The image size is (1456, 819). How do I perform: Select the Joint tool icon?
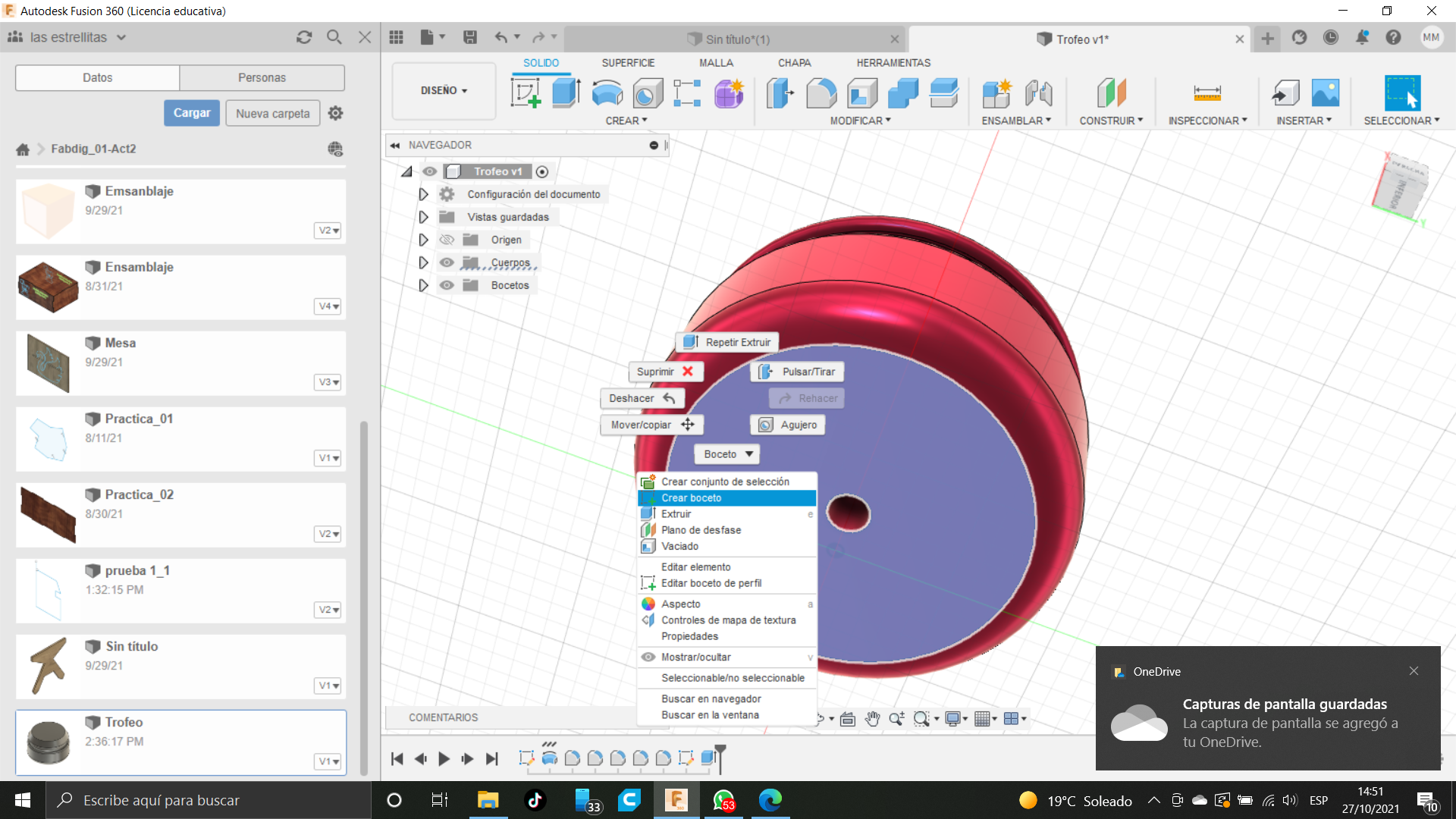[1038, 93]
